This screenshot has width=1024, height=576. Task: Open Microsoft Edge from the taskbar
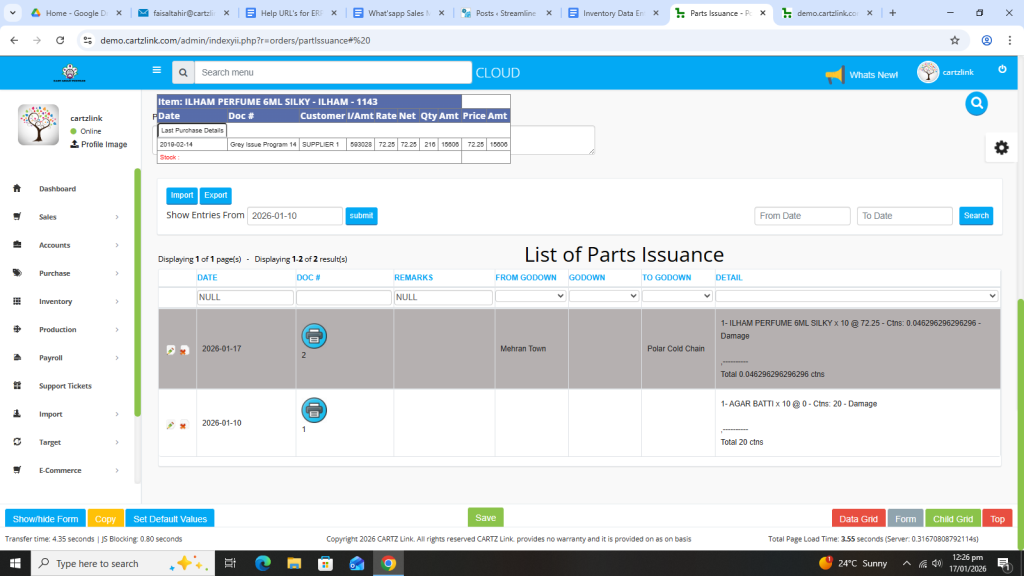click(263, 563)
